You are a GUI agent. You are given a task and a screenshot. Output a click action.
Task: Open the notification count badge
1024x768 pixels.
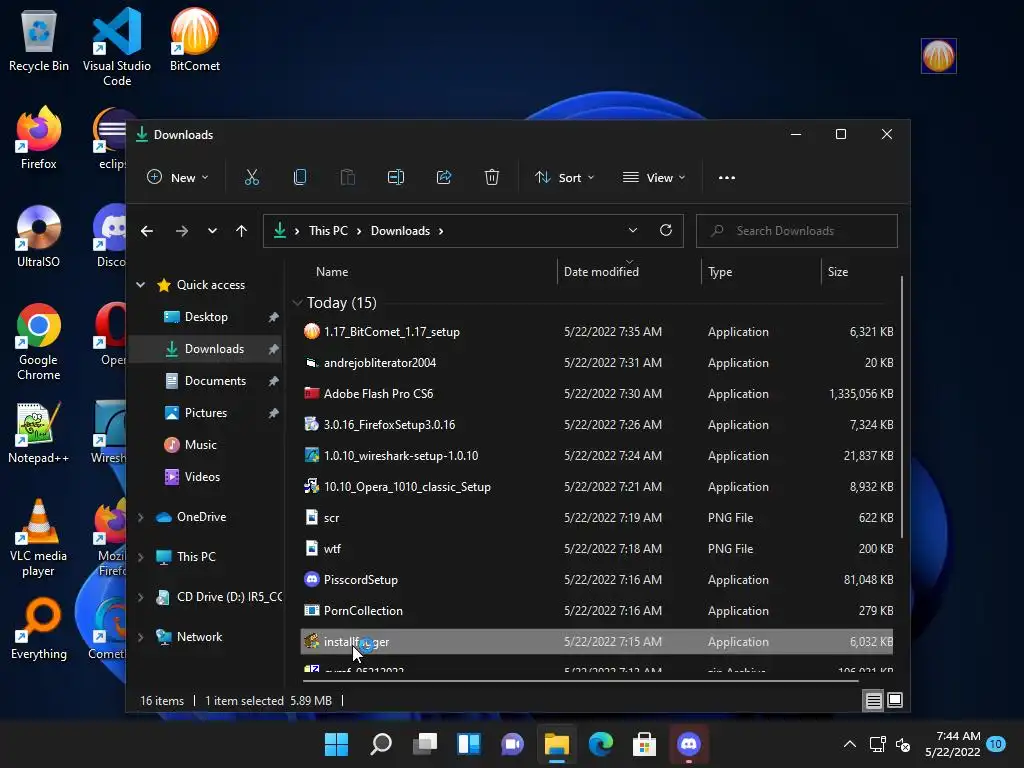(x=996, y=744)
